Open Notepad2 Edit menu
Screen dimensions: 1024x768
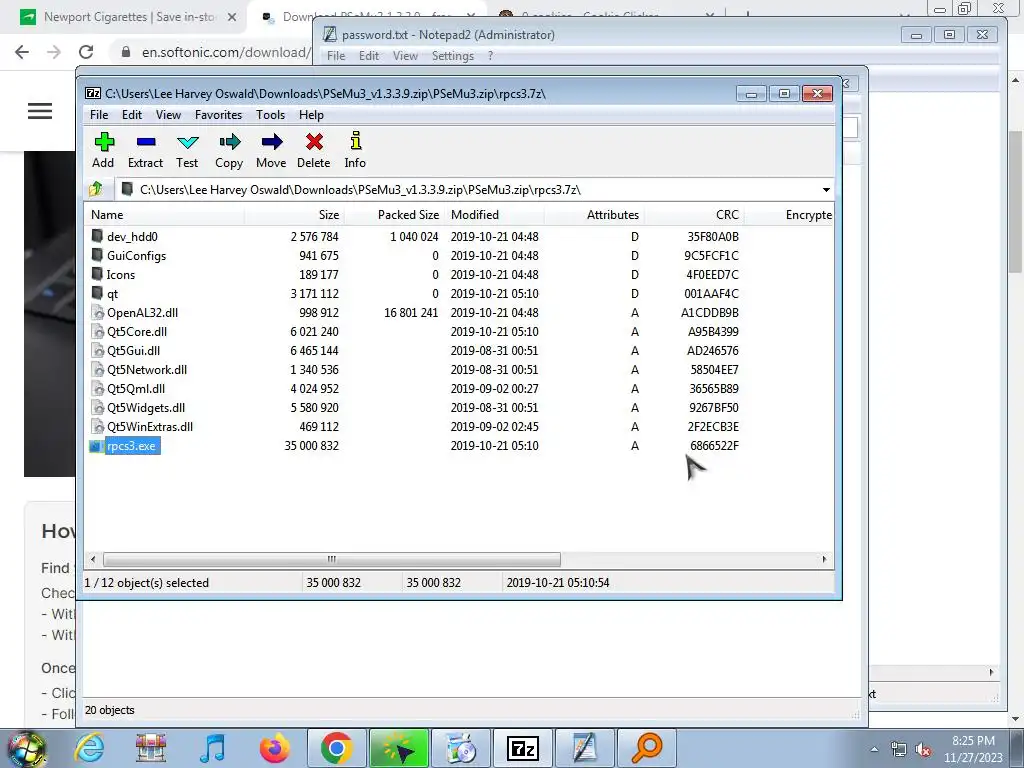[x=369, y=56]
